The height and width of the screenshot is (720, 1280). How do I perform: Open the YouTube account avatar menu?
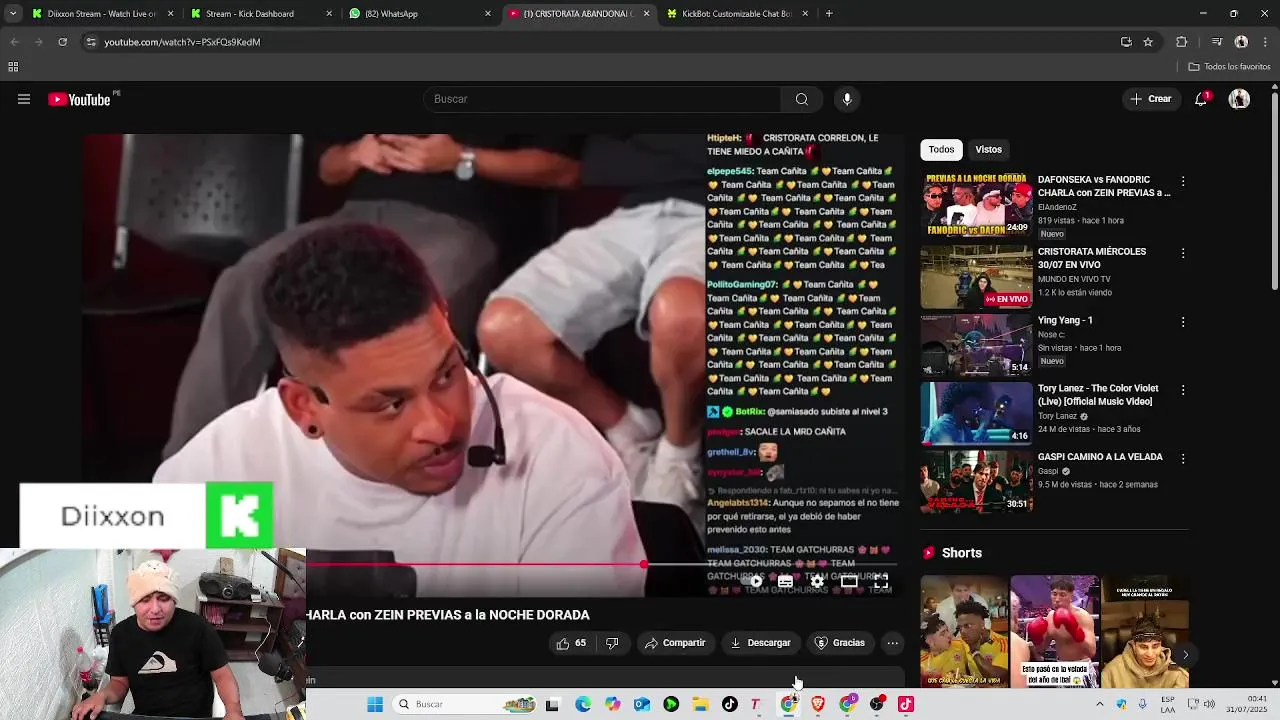(1239, 99)
